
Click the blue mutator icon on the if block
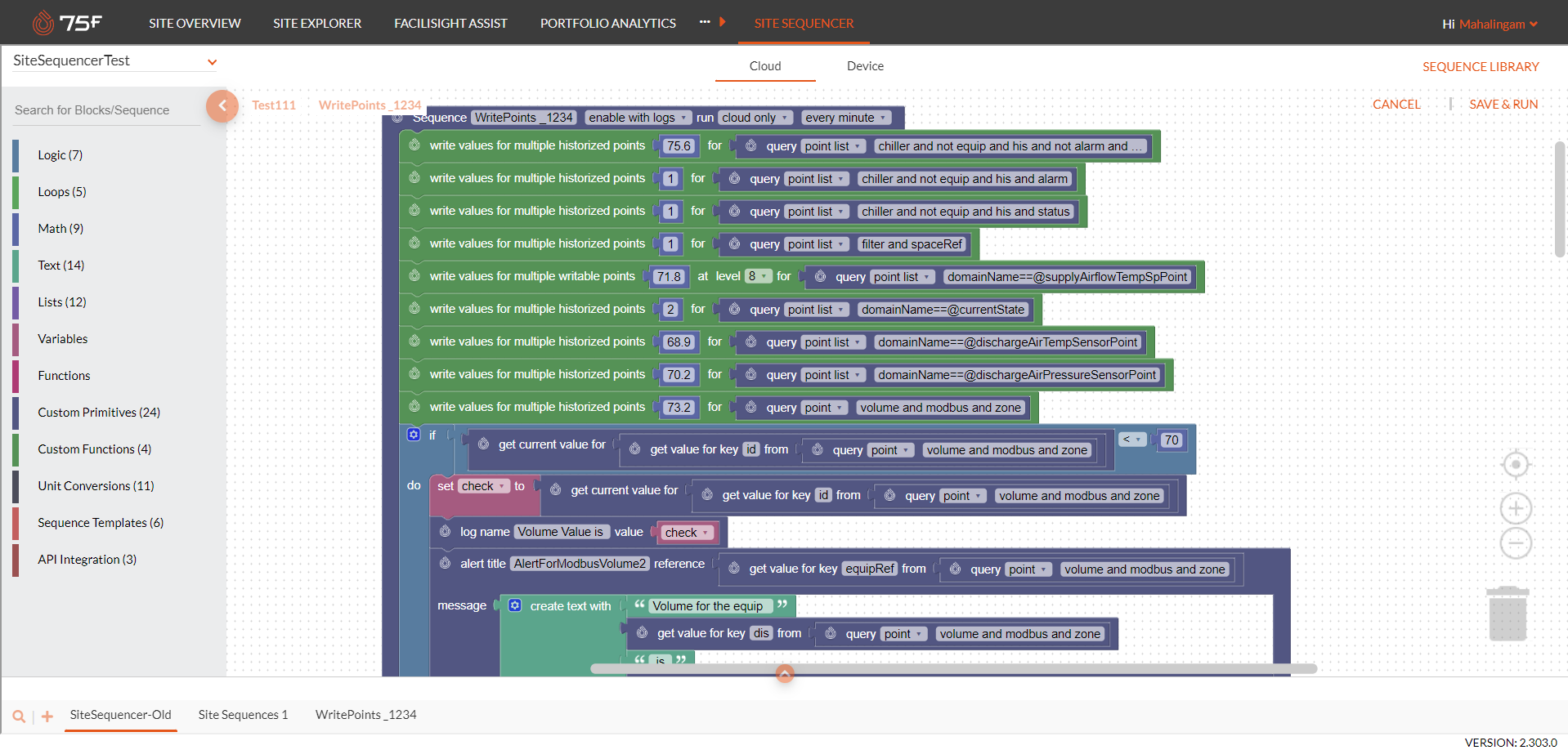(x=414, y=435)
